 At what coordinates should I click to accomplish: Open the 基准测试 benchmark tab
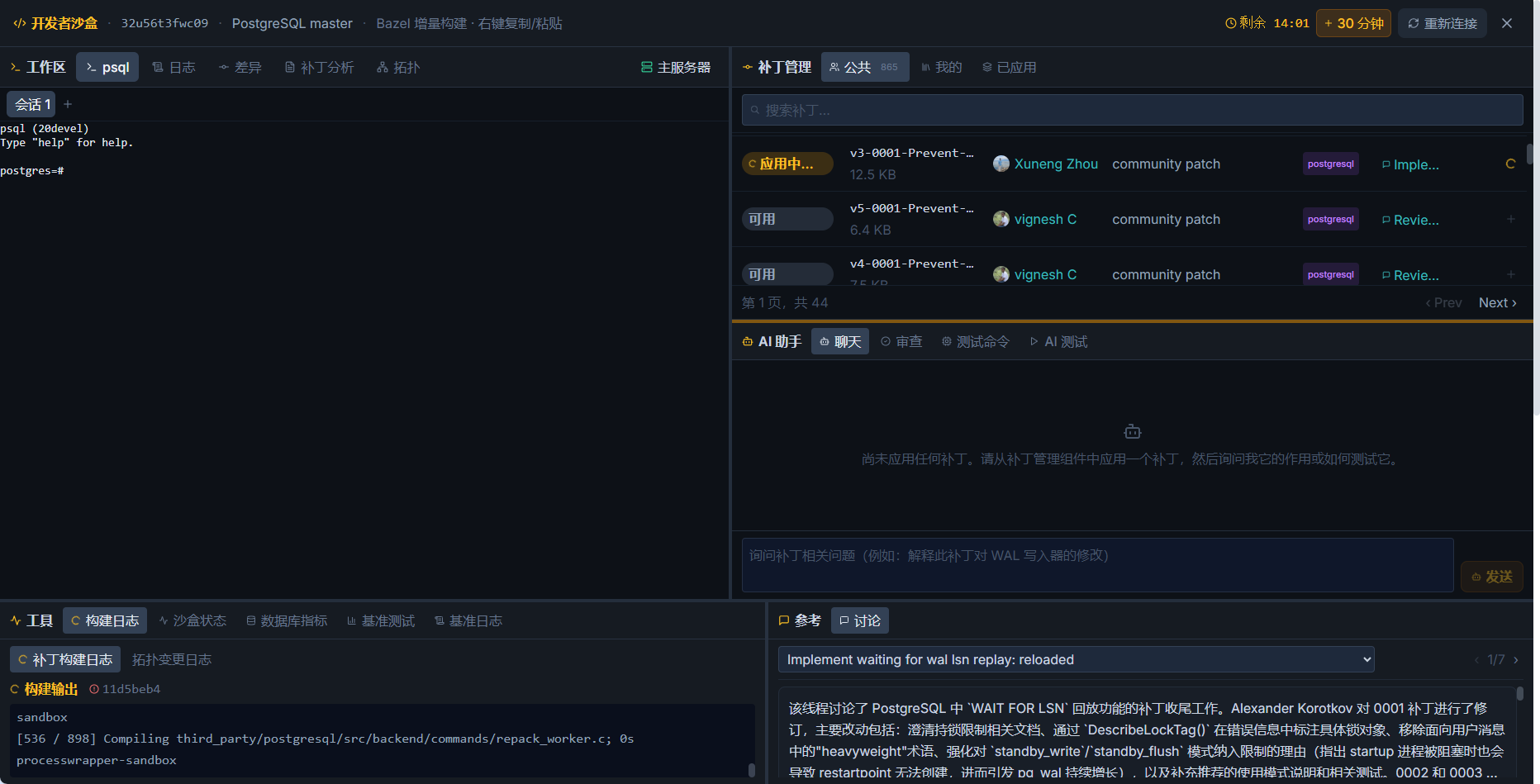pos(381,620)
